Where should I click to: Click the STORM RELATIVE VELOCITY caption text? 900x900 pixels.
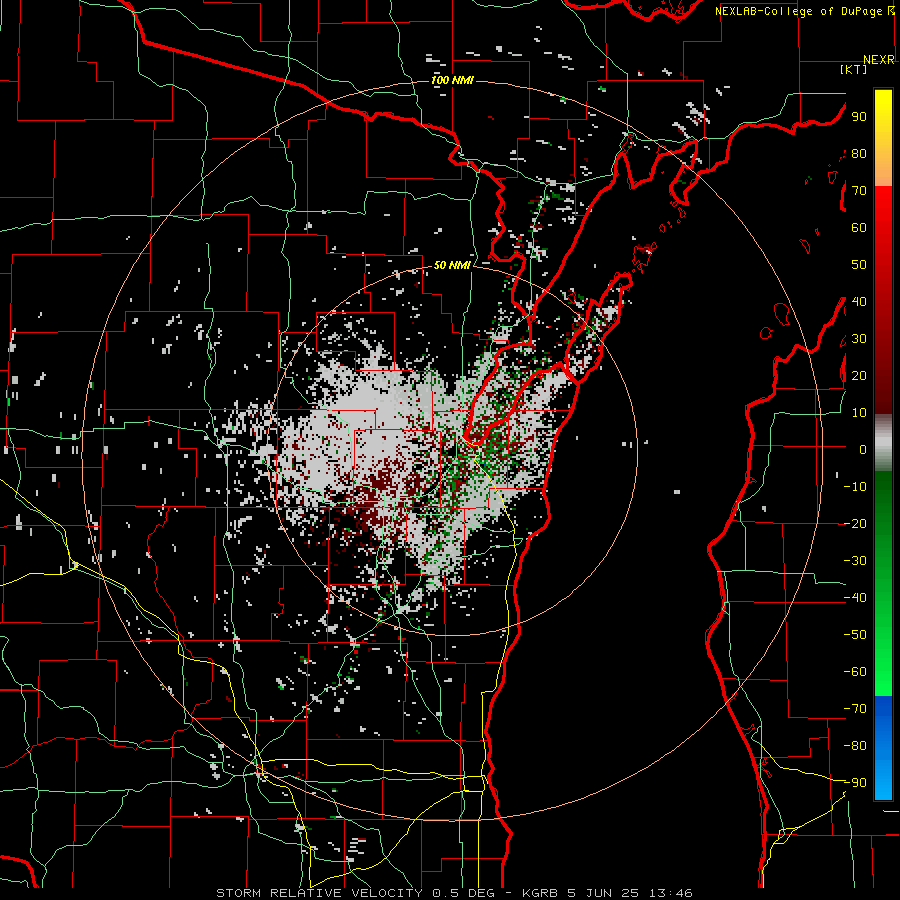coord(319,893)
